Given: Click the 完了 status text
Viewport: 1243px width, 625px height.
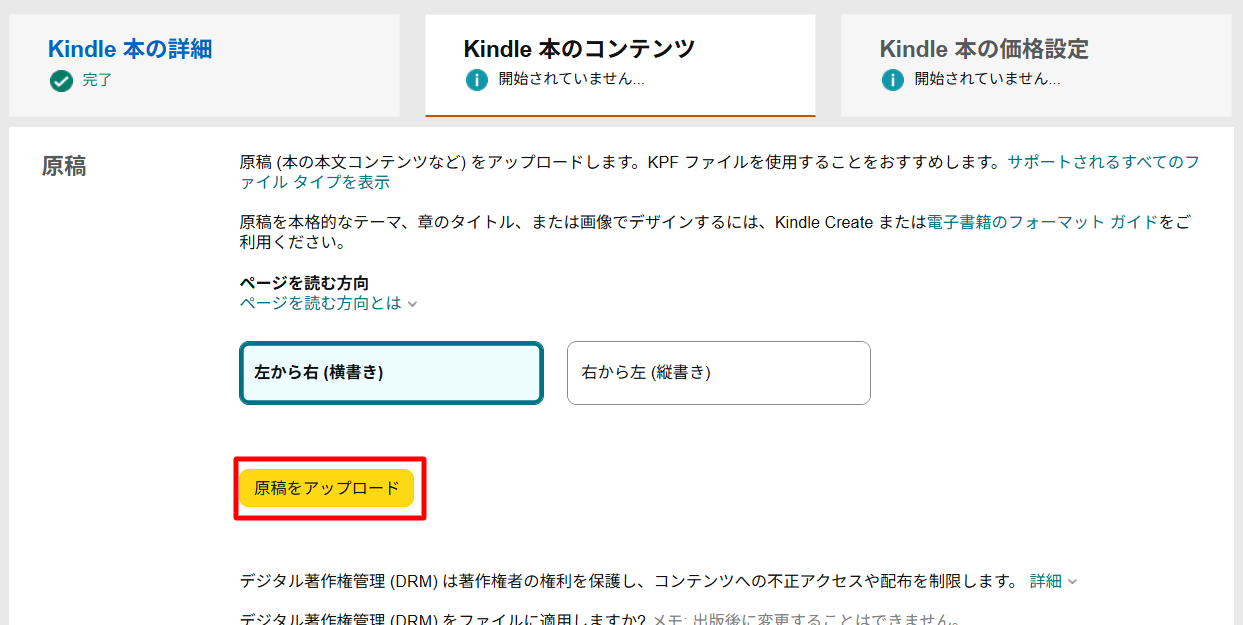Looking at the screenshot, I should (x=97, y=80).
